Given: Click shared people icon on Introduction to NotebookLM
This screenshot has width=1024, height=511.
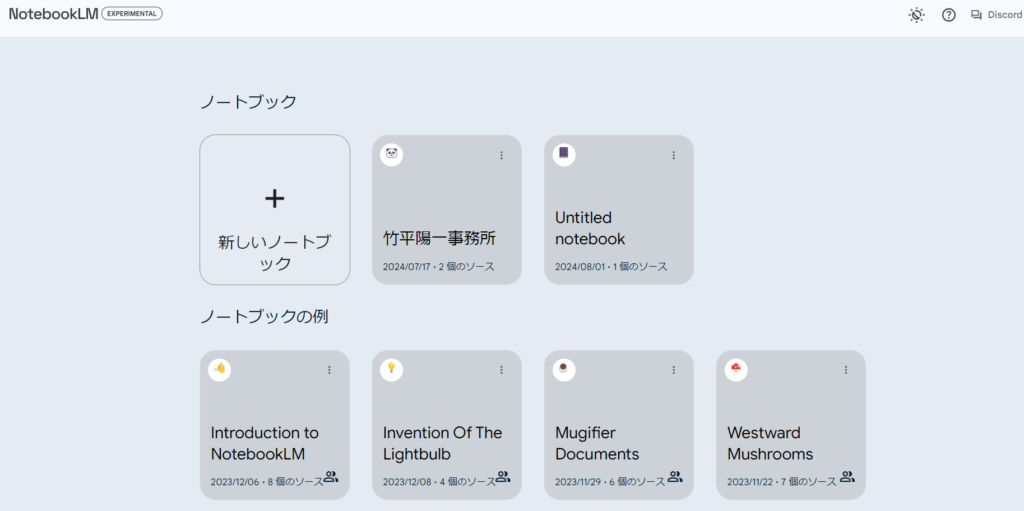Looking at the screenshot, I should click(331, 477).
